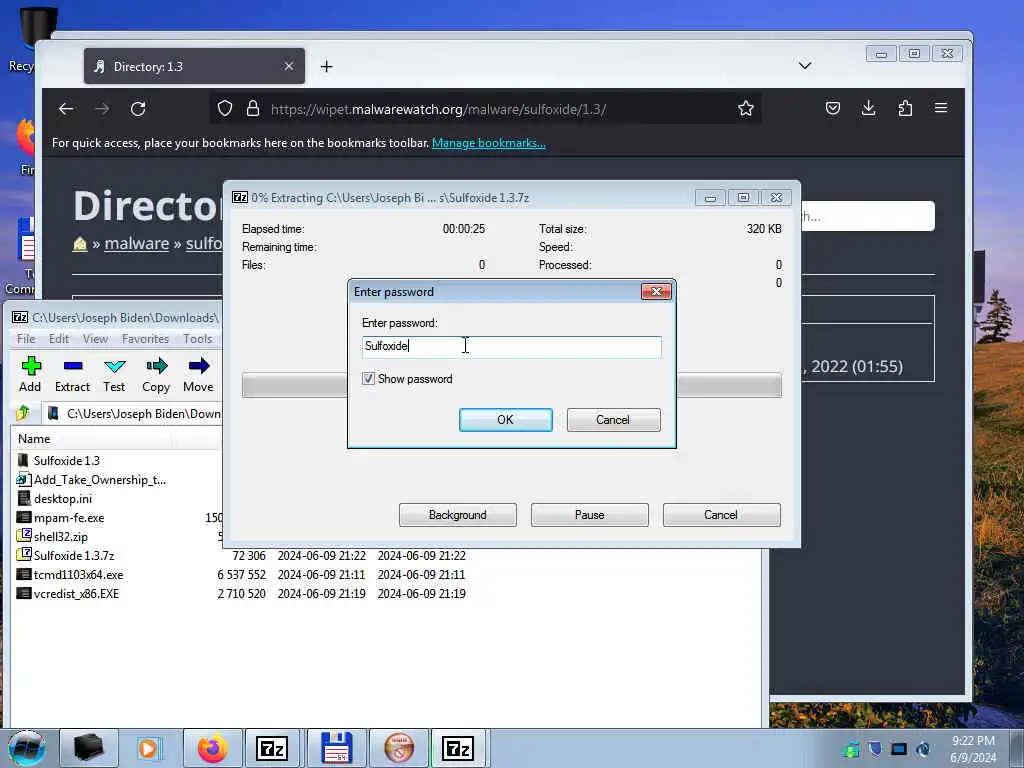Viewport: 1024px width, 768px height.
Task: Open the File menu in 7-Zip
Action: [26, 339]
